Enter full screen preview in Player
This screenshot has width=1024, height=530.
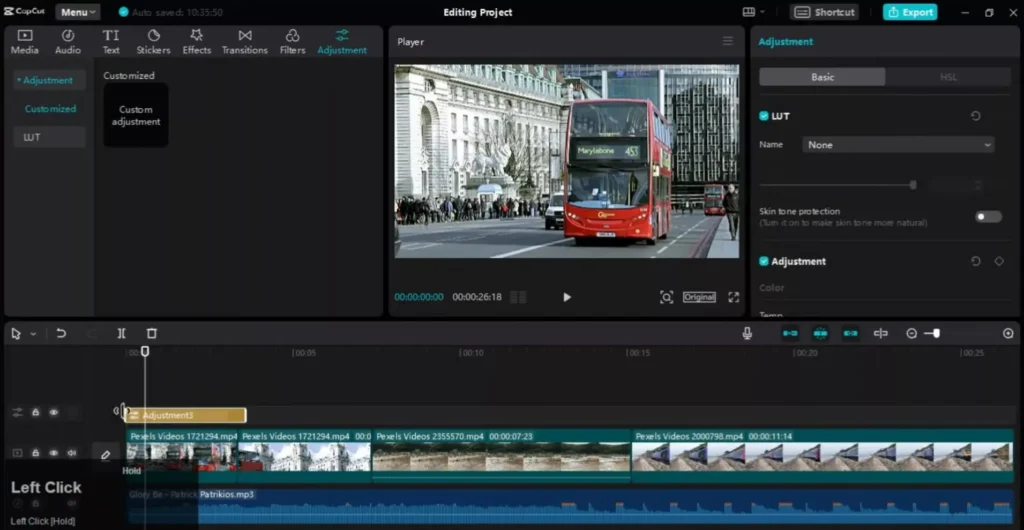(733, 297)
